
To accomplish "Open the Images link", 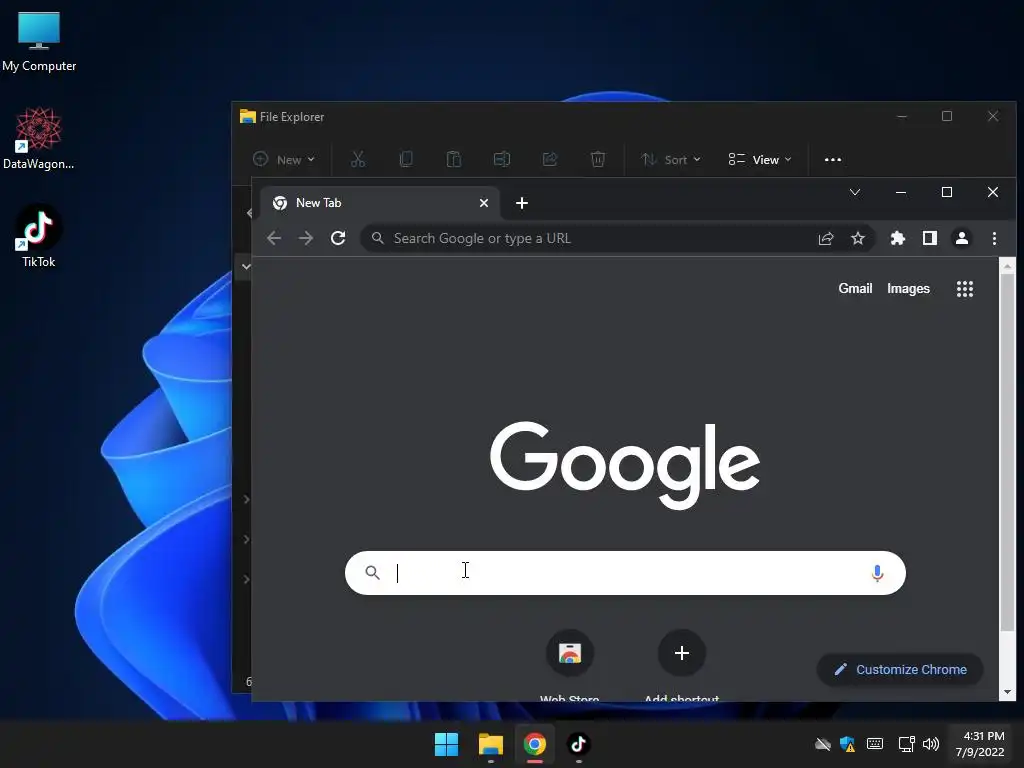I will tap(908, 288).
